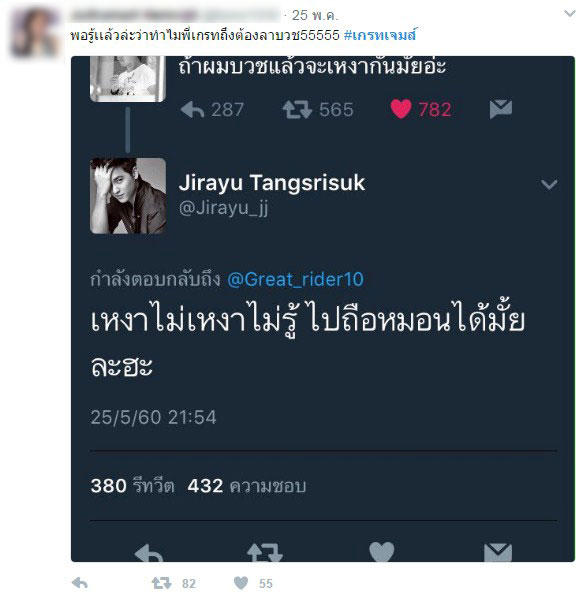Expand the chevron beside Jirayu Tangsrisuk
This screenshot has width=582, height=600.
pos(549,185)
